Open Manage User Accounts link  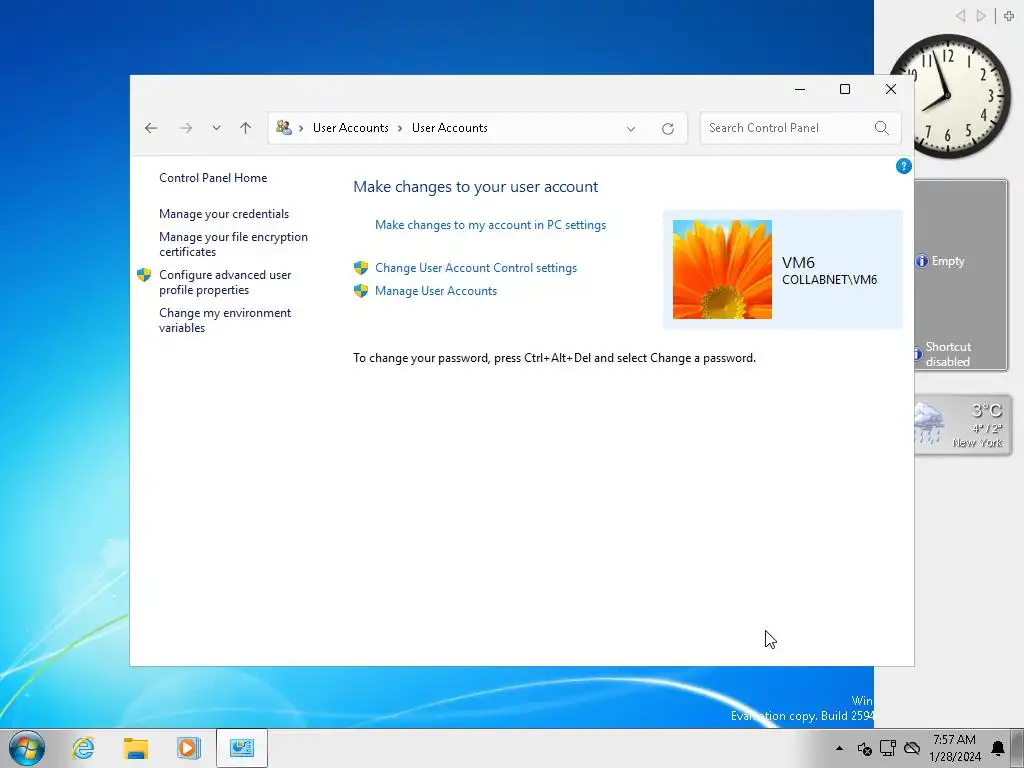pyautogui.click(x=436, y=291)
